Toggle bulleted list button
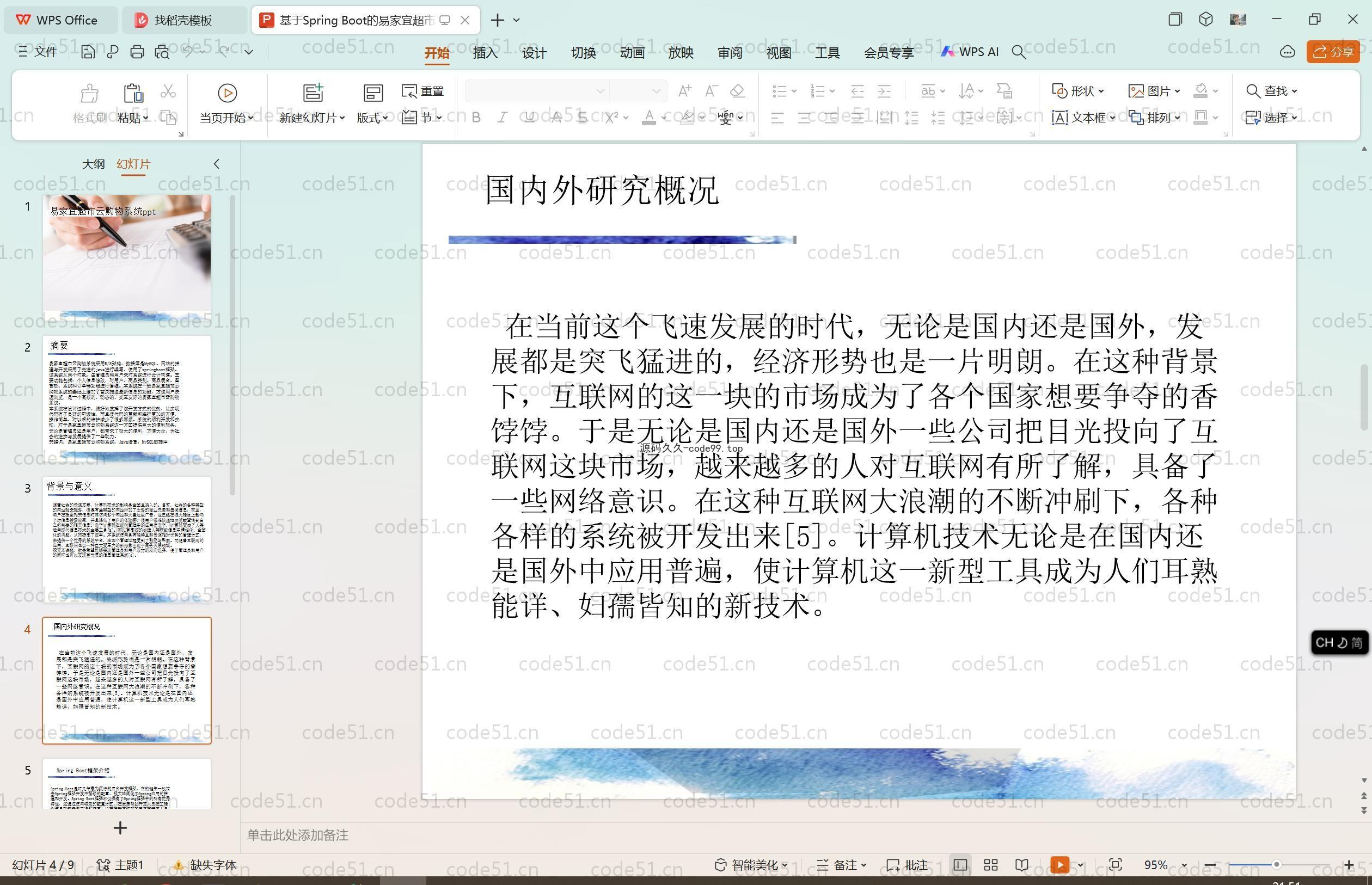 coord(780,91)
